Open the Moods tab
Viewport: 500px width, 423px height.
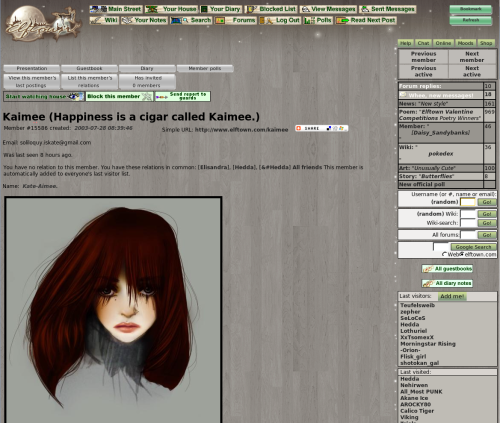465,43
